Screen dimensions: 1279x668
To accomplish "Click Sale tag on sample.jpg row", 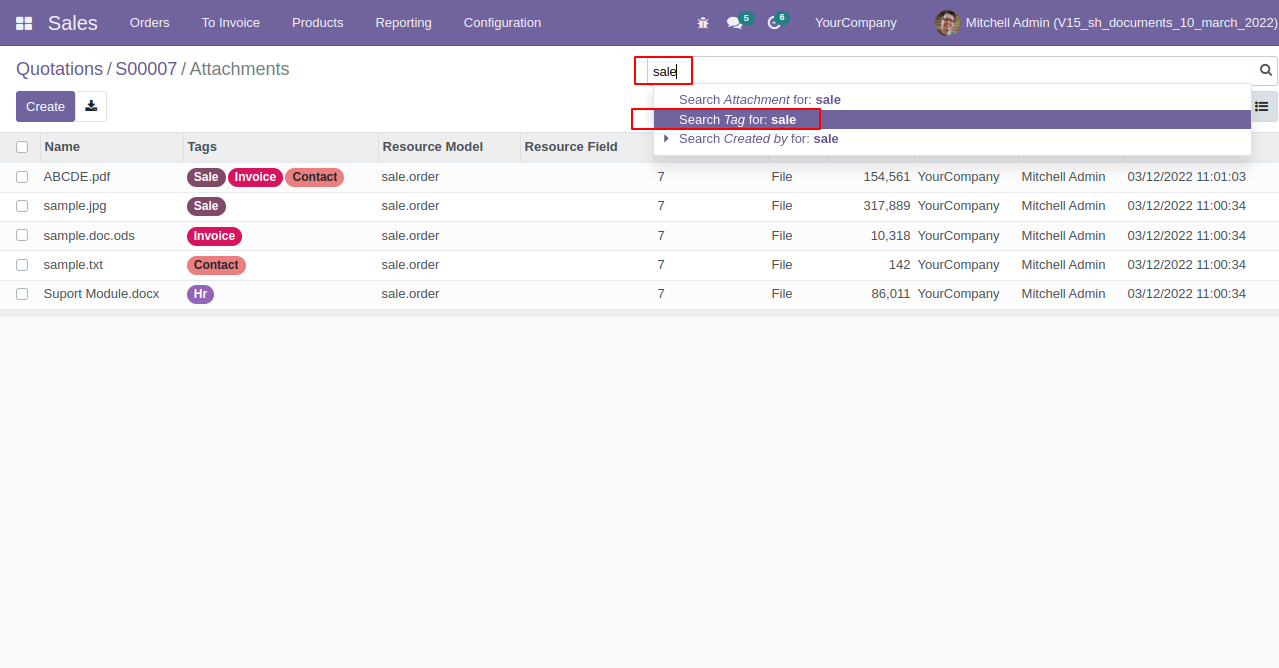I will (206, 206).
